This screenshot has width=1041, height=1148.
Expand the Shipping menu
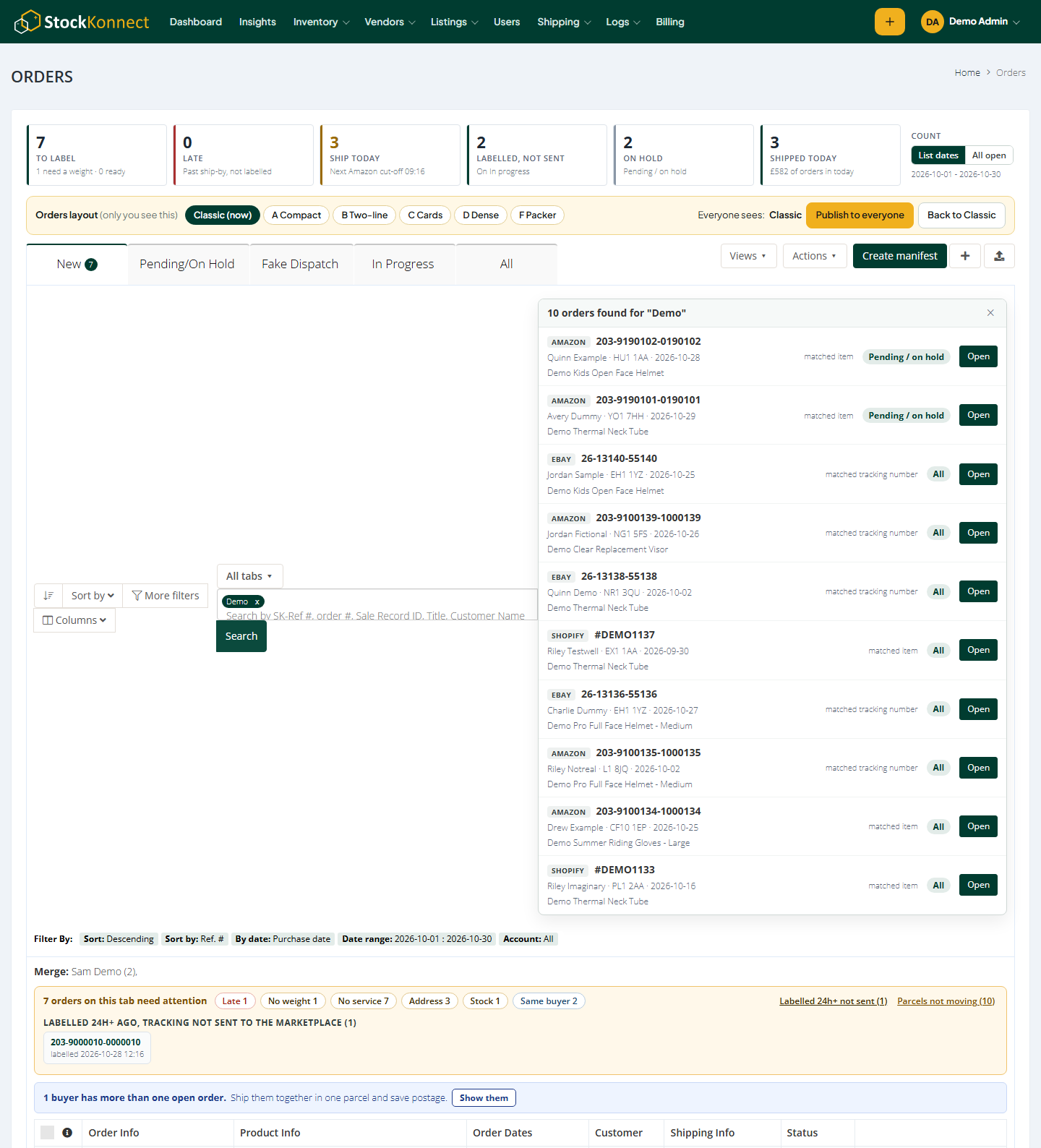tap(564, 22)
